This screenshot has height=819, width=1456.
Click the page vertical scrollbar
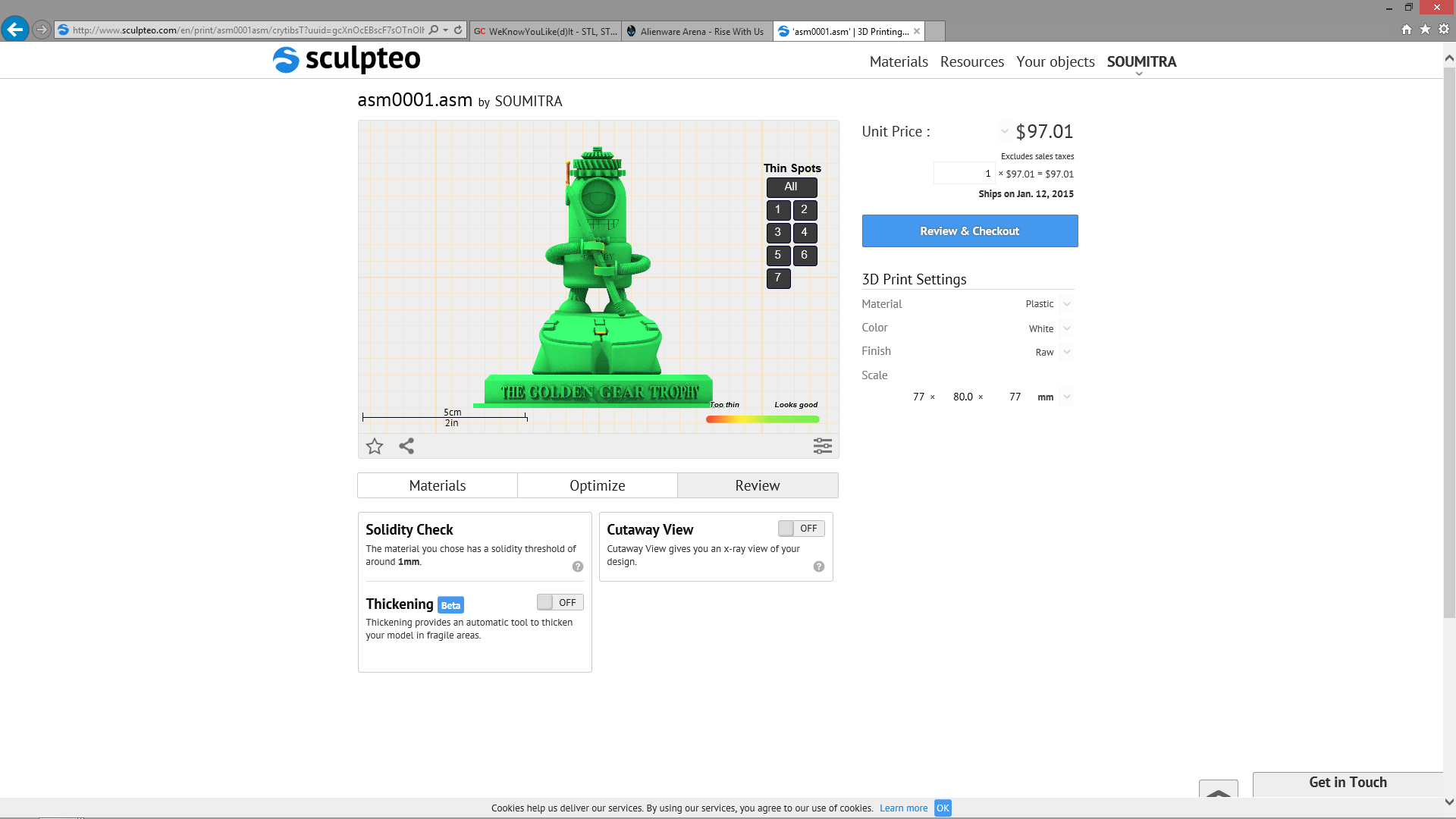[x=1449, y=341]
